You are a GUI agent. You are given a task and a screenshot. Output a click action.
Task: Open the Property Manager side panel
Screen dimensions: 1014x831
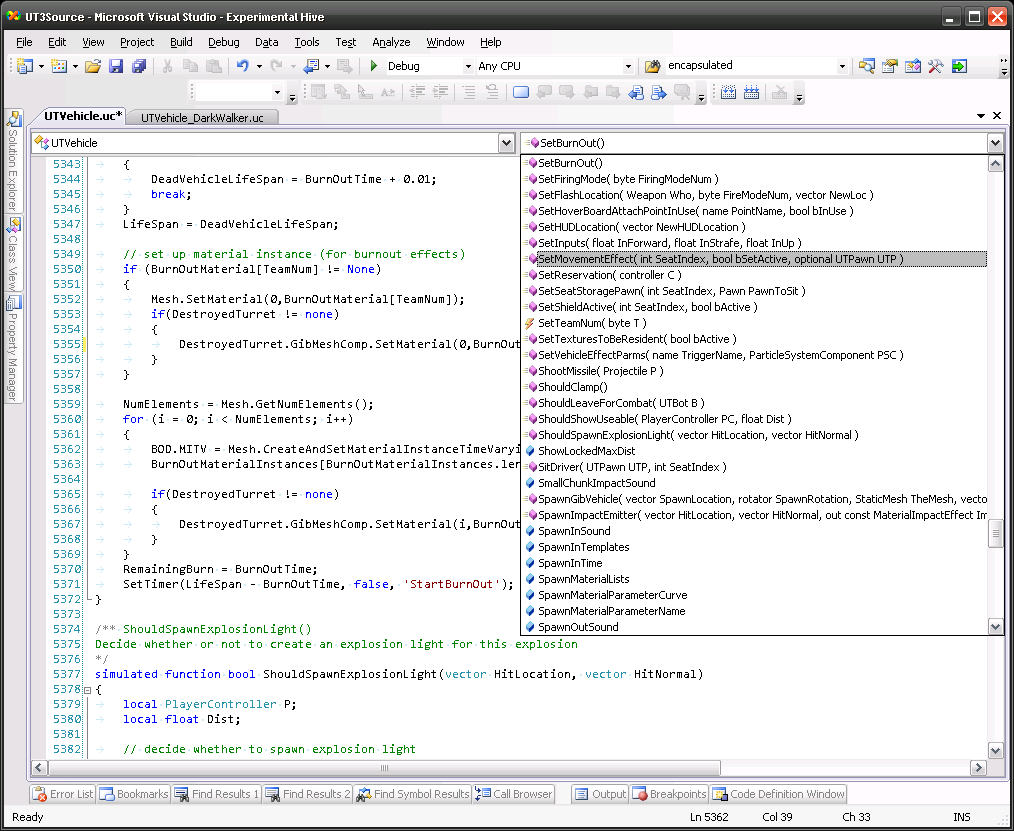coord(13,348)
